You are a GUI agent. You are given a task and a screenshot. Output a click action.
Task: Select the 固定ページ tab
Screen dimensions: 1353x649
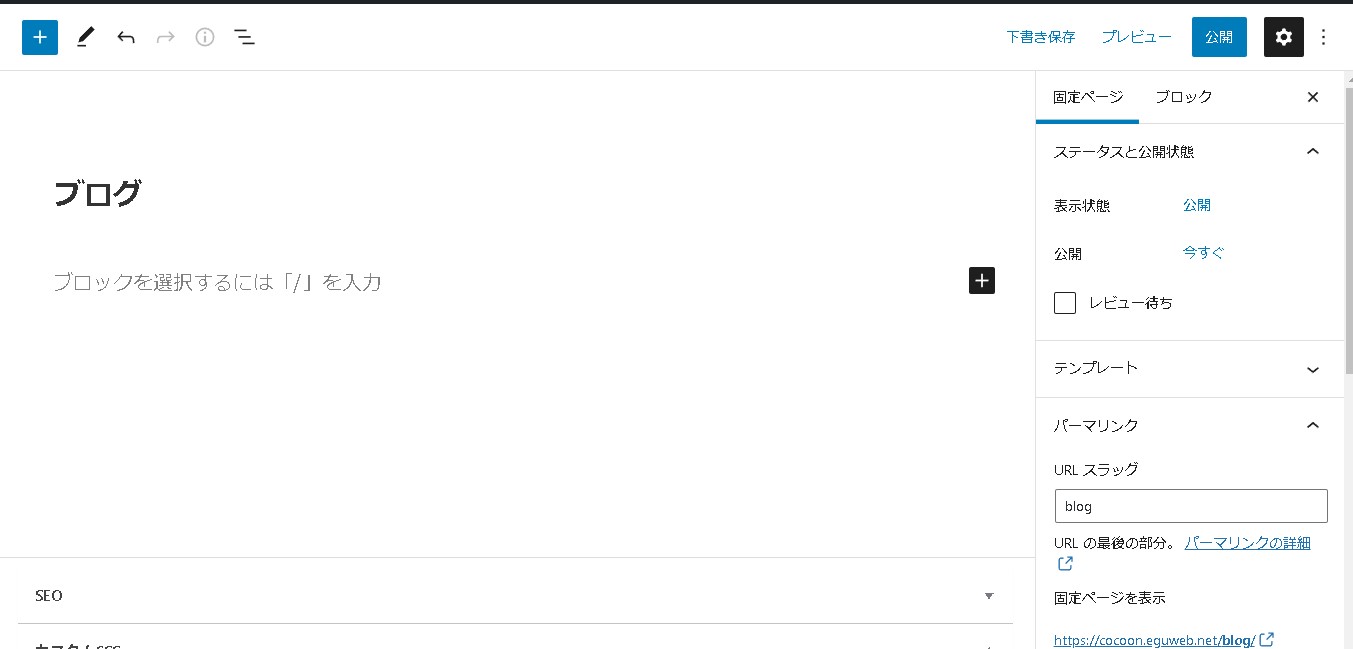point(1088,97)
